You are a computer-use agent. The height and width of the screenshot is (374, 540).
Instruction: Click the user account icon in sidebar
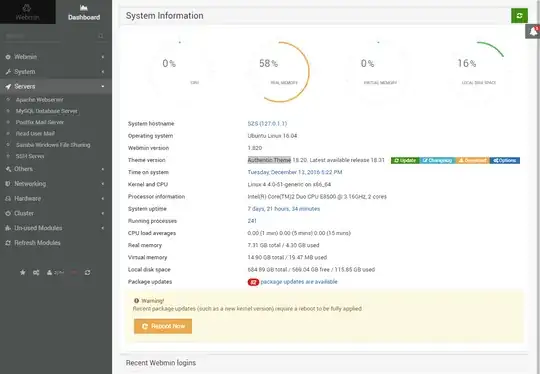tap(50, 272)
